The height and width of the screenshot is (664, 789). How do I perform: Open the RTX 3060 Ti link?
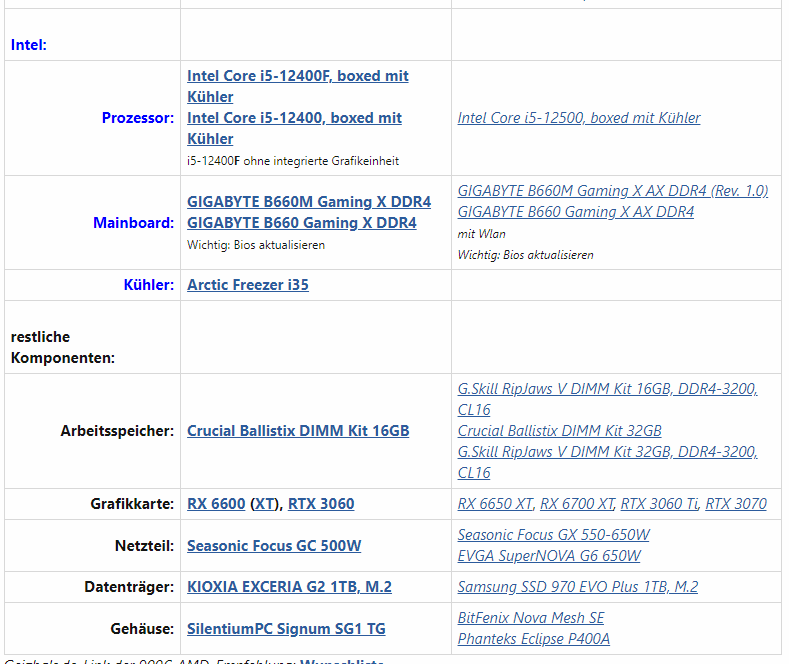click(x=659, y=504)
